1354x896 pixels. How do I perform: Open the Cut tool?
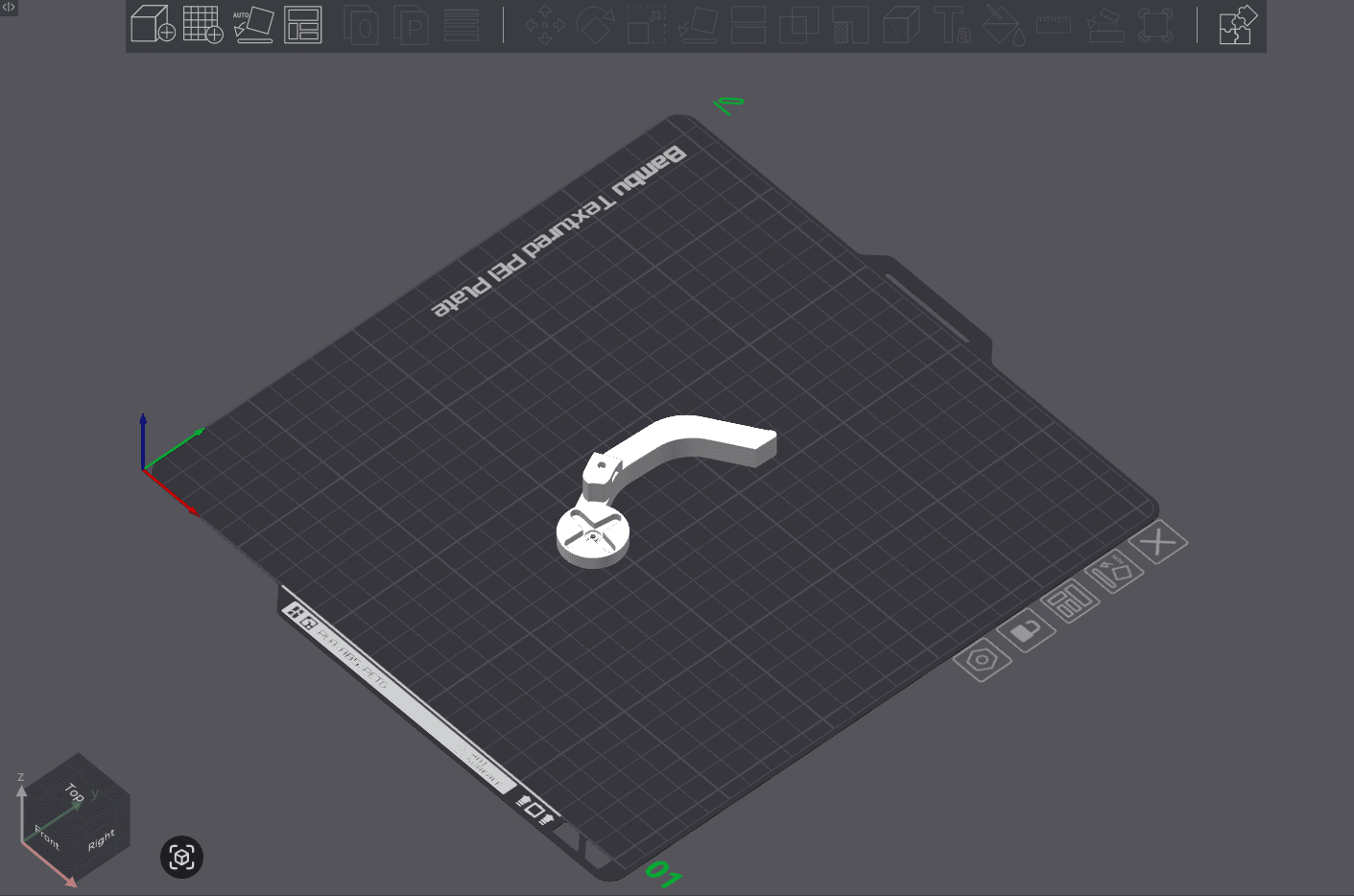[x=748, y=26]
